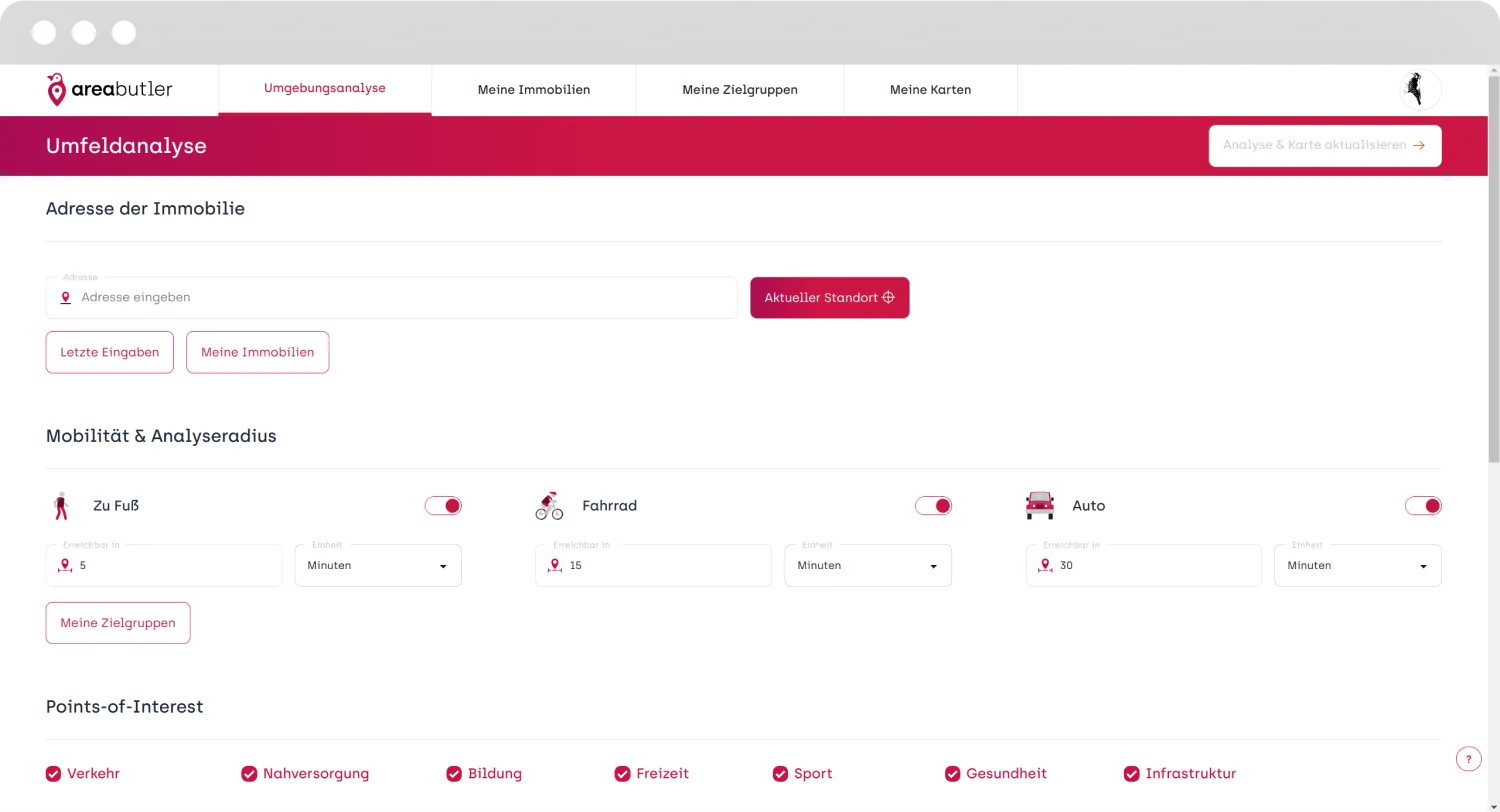
Task: Switch to Umgebungsanalyse tab
Action: [325, 89]
